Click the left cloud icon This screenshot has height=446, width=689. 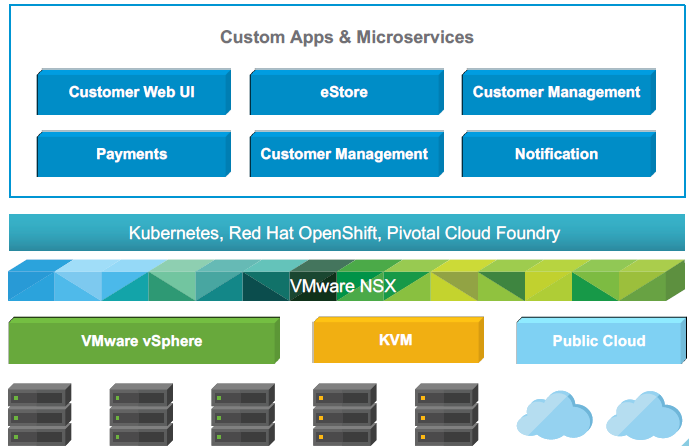(554, 415)
